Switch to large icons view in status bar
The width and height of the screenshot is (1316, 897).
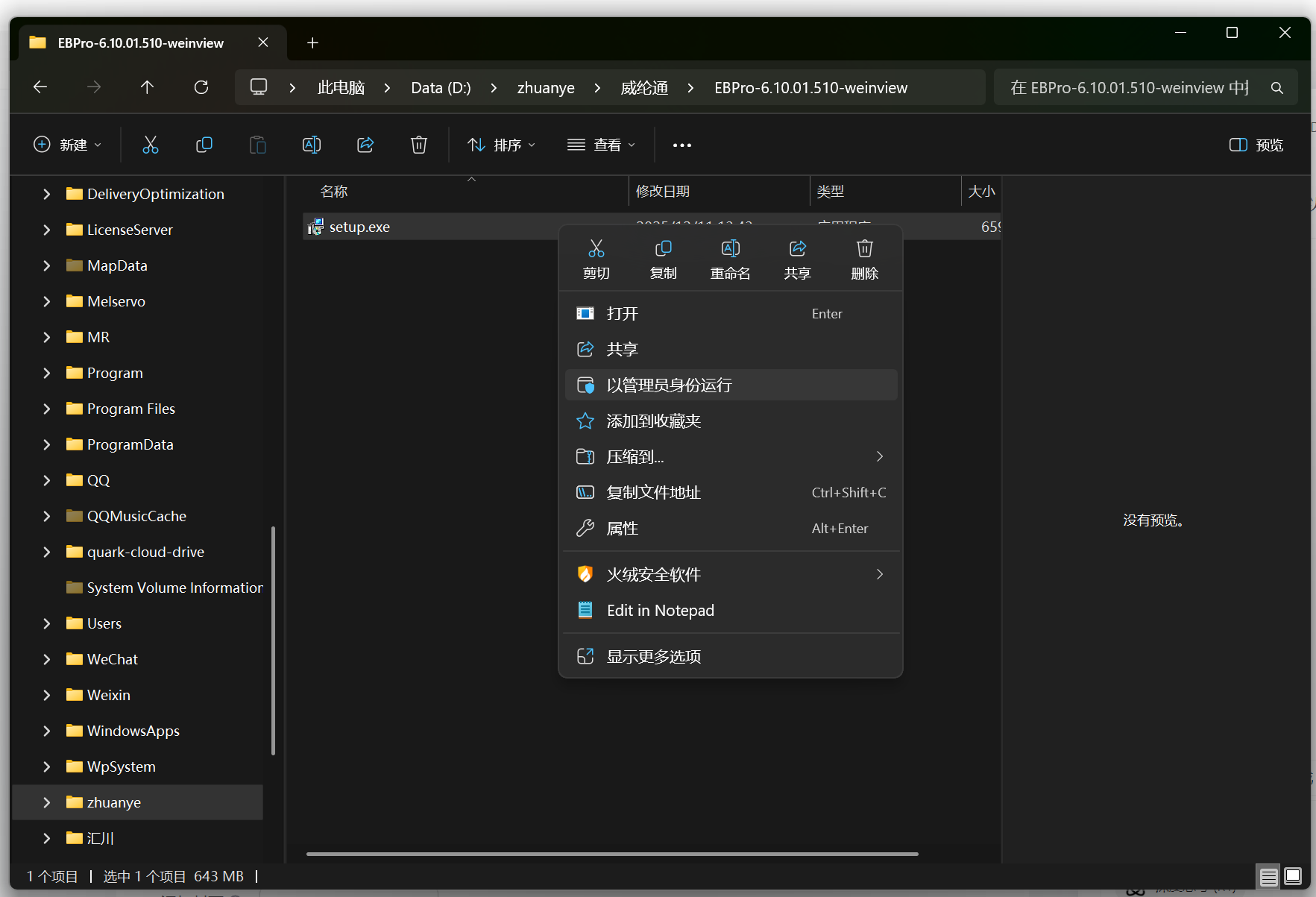pyautogui.click(x=1293, y=877)
